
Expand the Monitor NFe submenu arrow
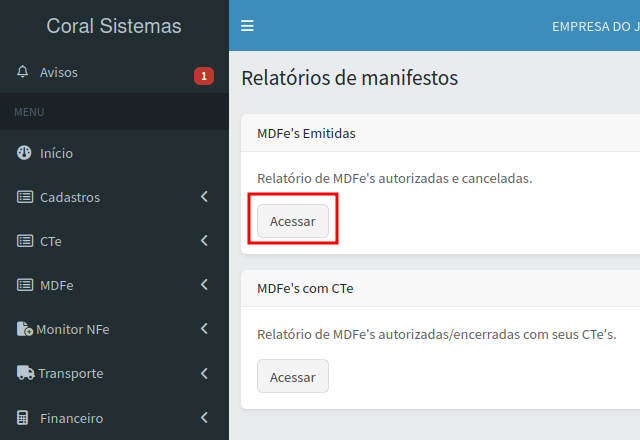click(x=204, y=329)
